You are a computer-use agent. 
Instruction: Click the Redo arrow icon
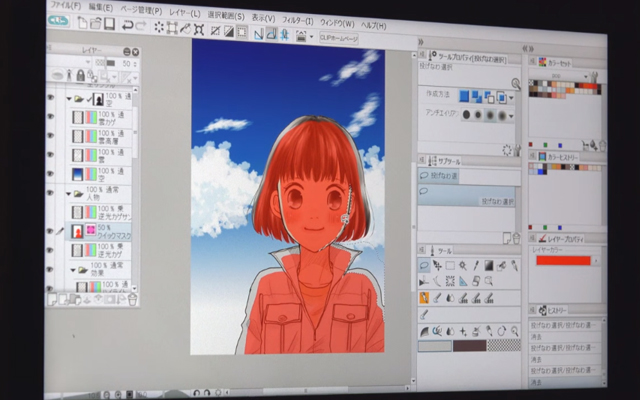(x=140, y=23)
